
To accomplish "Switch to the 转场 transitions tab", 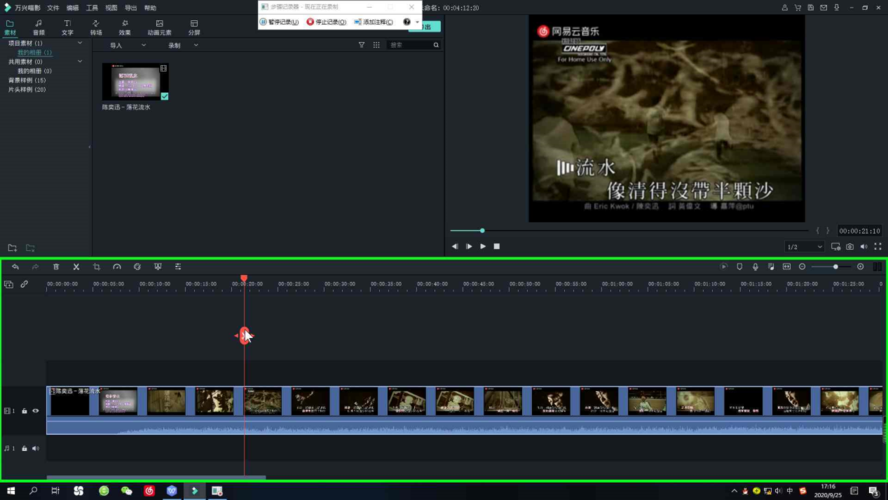I will pos(96,27).
